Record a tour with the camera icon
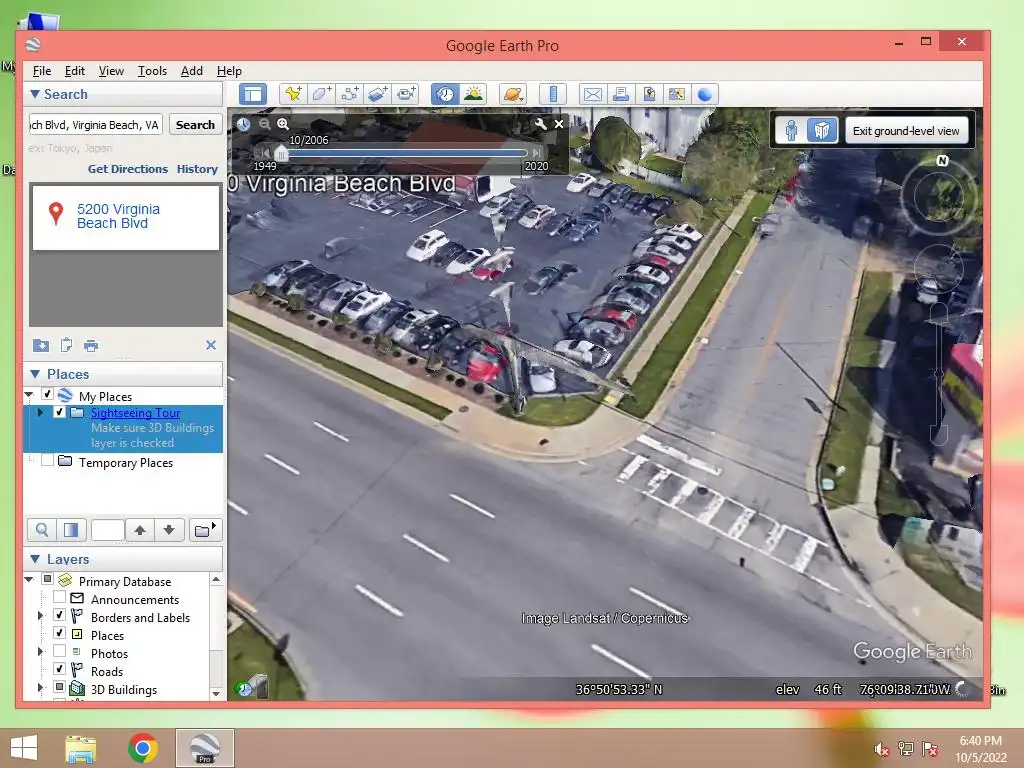The image size is (1024, 768). (x=406, y=94)
